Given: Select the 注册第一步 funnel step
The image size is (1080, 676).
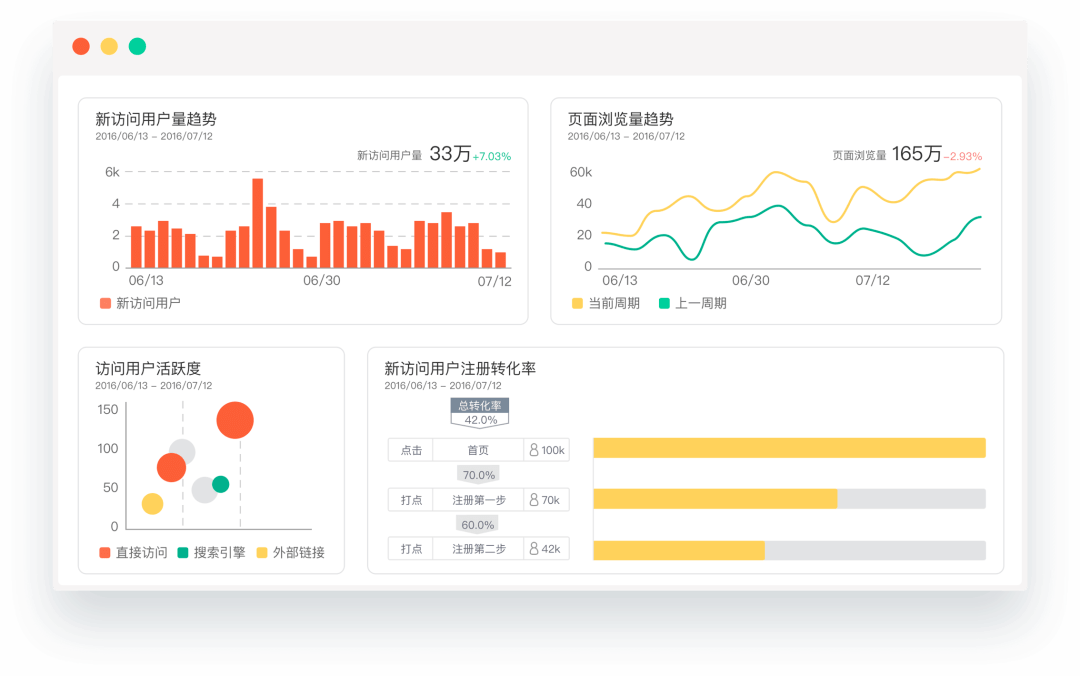Looking at the screenshot, I should point(478,500).
